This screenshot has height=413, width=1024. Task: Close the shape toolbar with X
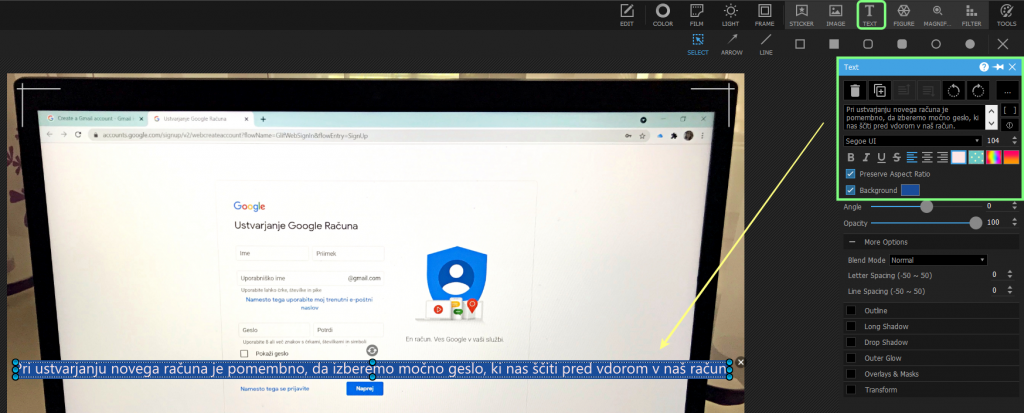(1003, 44)
